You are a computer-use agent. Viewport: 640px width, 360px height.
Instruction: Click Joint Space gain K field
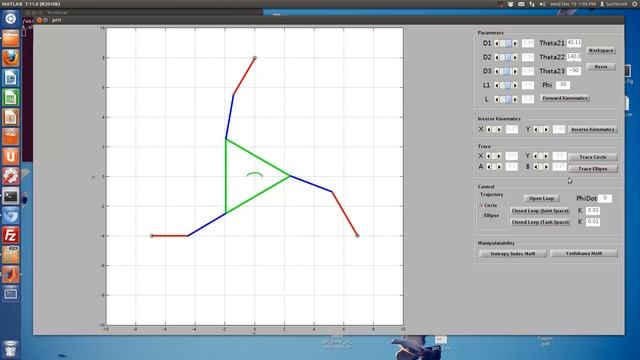593,211
